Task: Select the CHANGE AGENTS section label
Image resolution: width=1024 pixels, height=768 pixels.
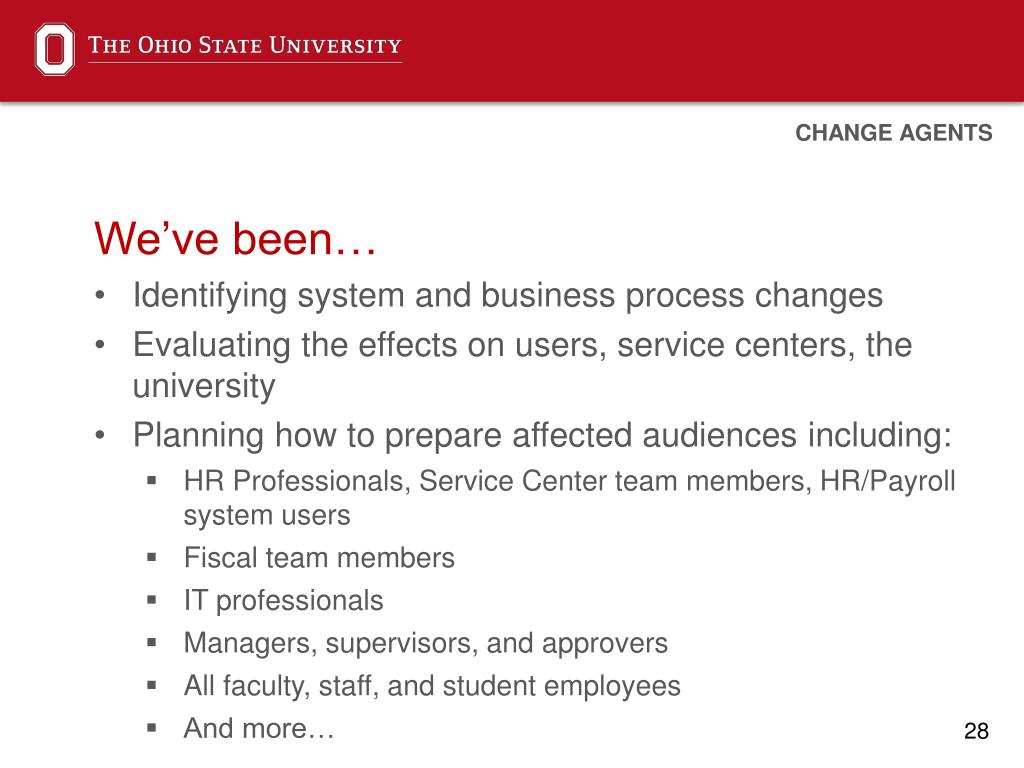Action: (x=893, y=133)
